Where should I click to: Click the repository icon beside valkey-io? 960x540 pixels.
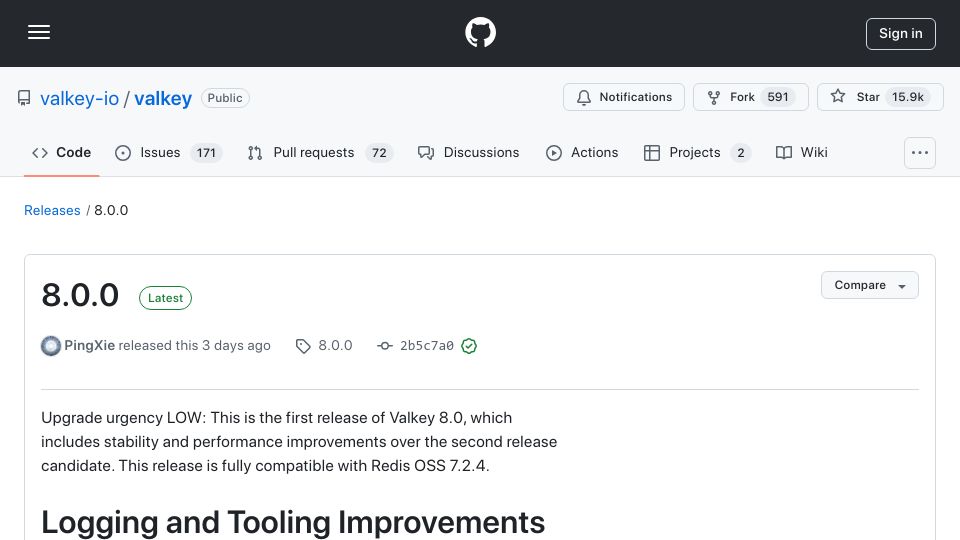24,98
